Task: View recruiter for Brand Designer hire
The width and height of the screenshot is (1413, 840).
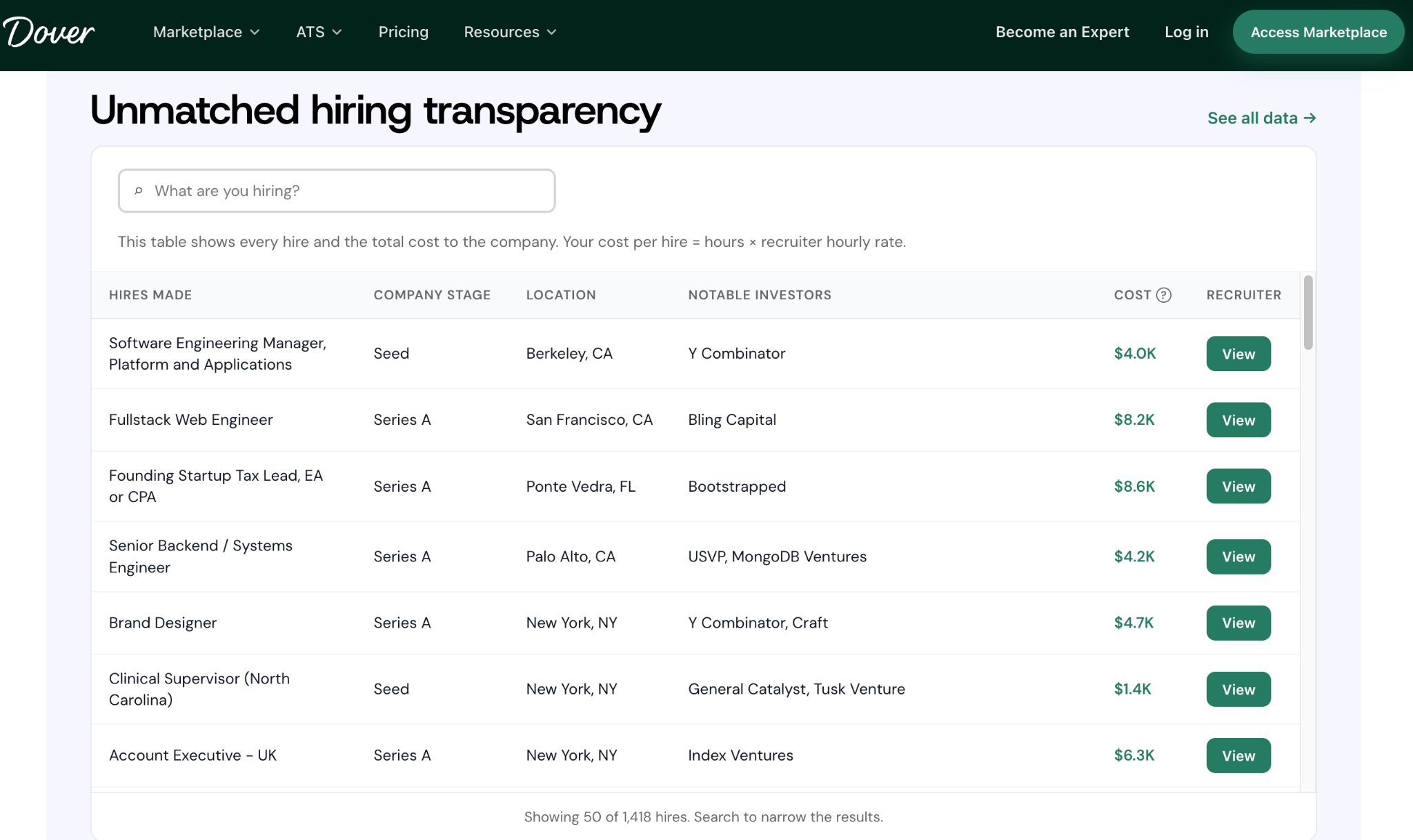Action: click(1238, 623)
